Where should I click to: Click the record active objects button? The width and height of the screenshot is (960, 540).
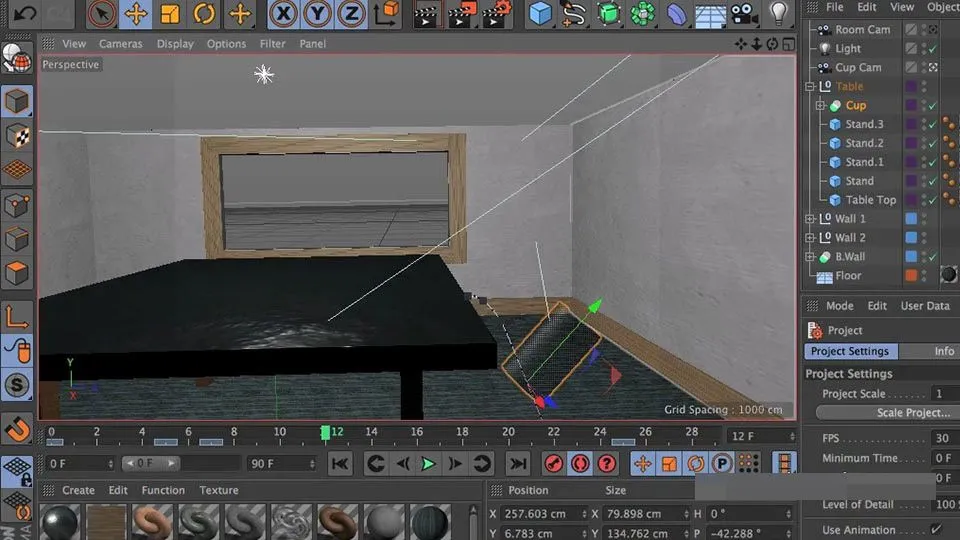(x=553, y=464)
